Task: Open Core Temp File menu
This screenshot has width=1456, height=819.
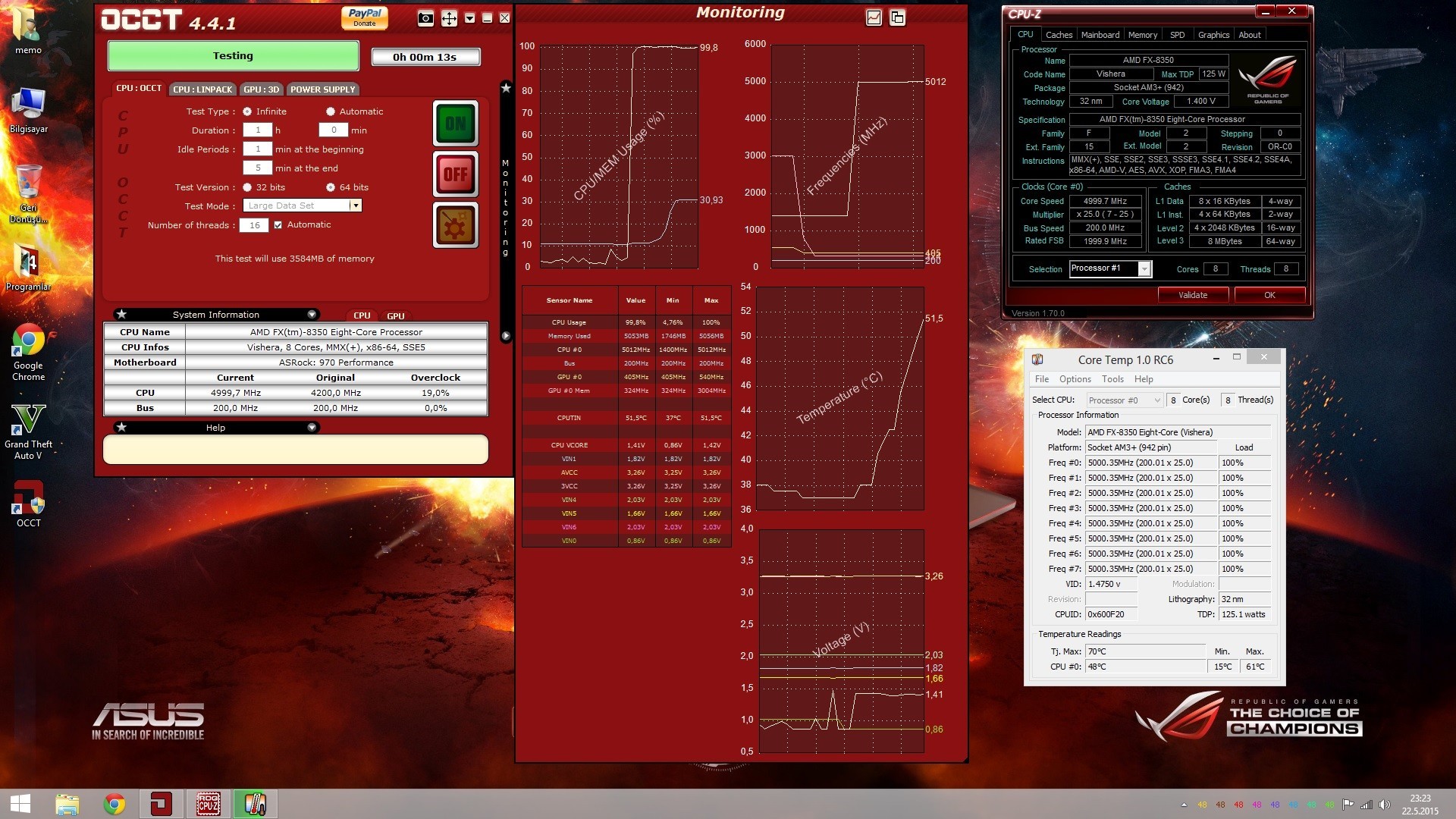Action: (1042, 379)
